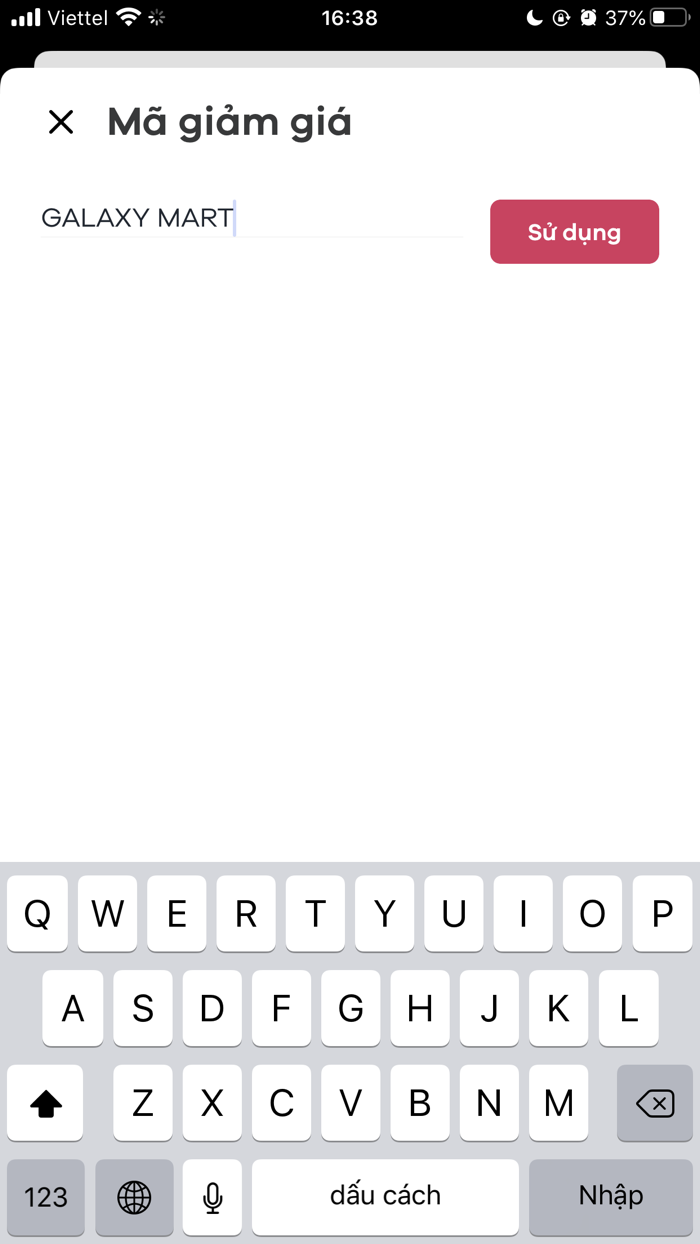Viewport: 700px width, 1244px height.
Task: Tap the Nhập return key
Action: point(610,1197)
